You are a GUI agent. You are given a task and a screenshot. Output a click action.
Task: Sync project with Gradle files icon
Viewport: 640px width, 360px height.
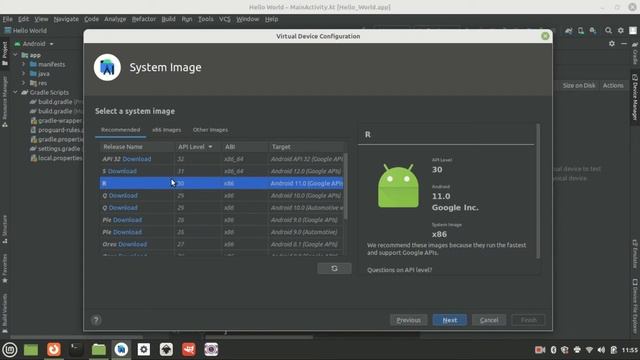[x=569, y=31]
